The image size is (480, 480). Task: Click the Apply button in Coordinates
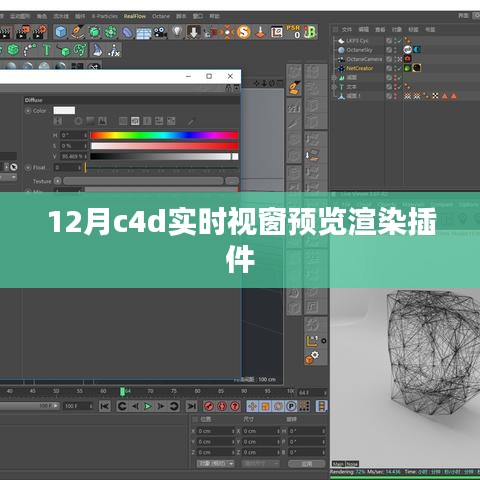[306, 463]
